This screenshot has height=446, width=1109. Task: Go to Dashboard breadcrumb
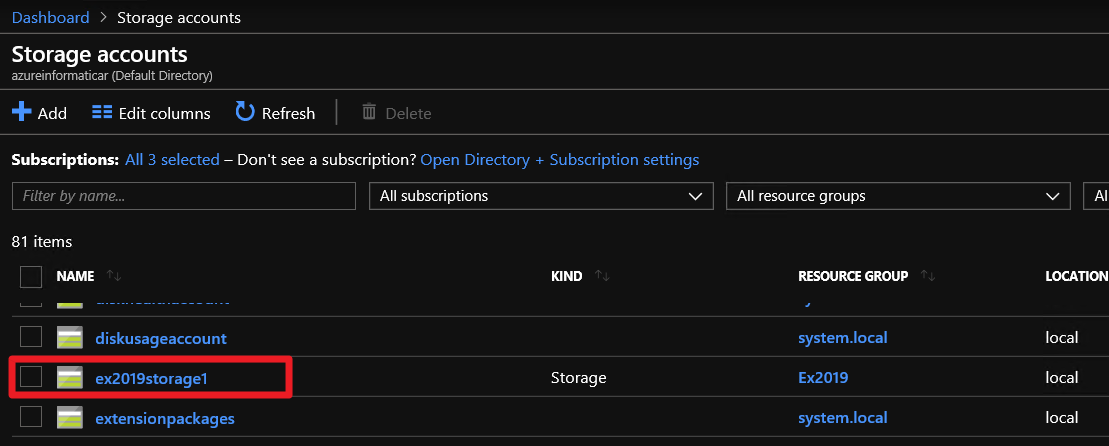pos(50,17)
